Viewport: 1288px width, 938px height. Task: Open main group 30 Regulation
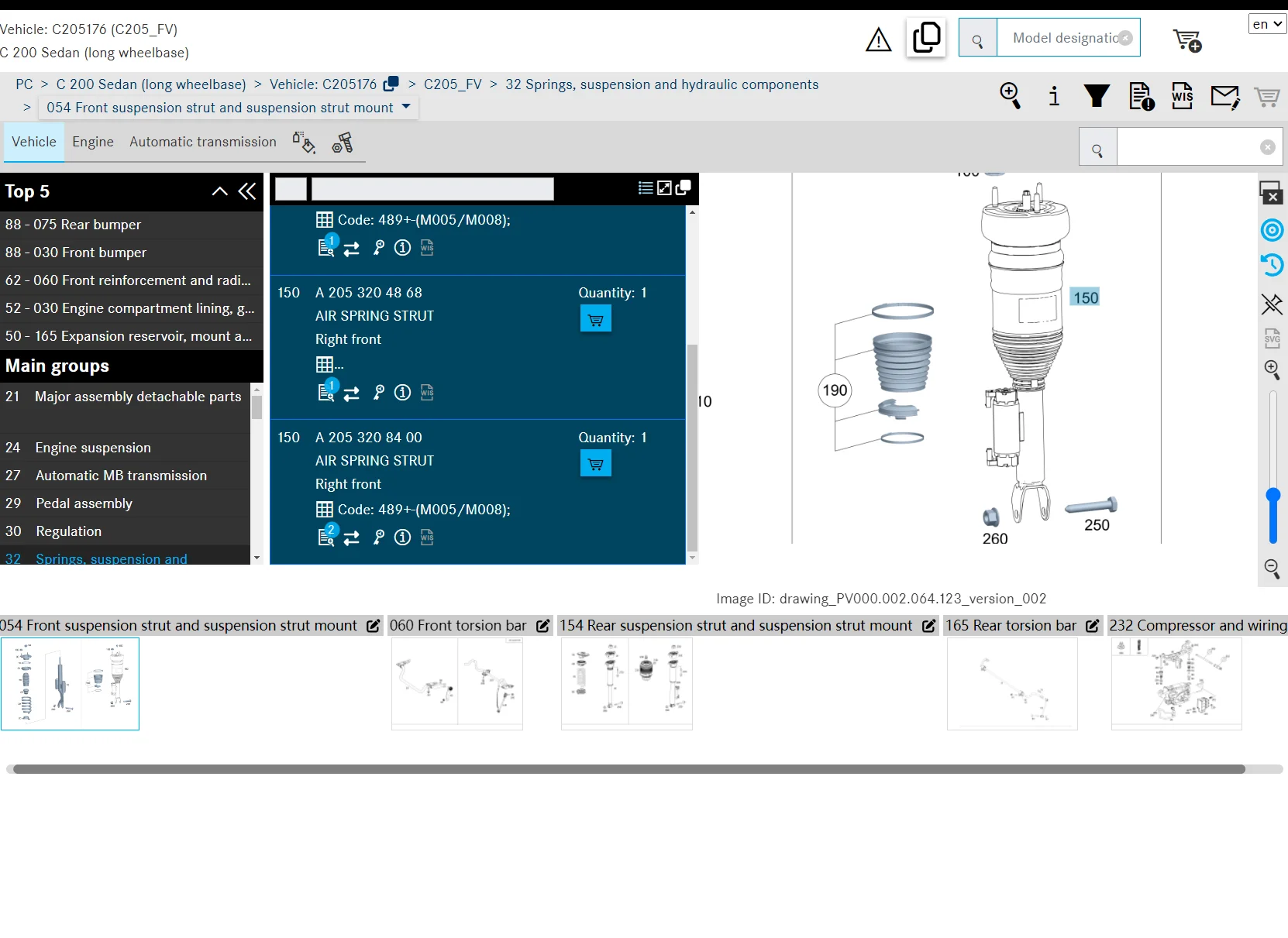click(x=125, y=531)
